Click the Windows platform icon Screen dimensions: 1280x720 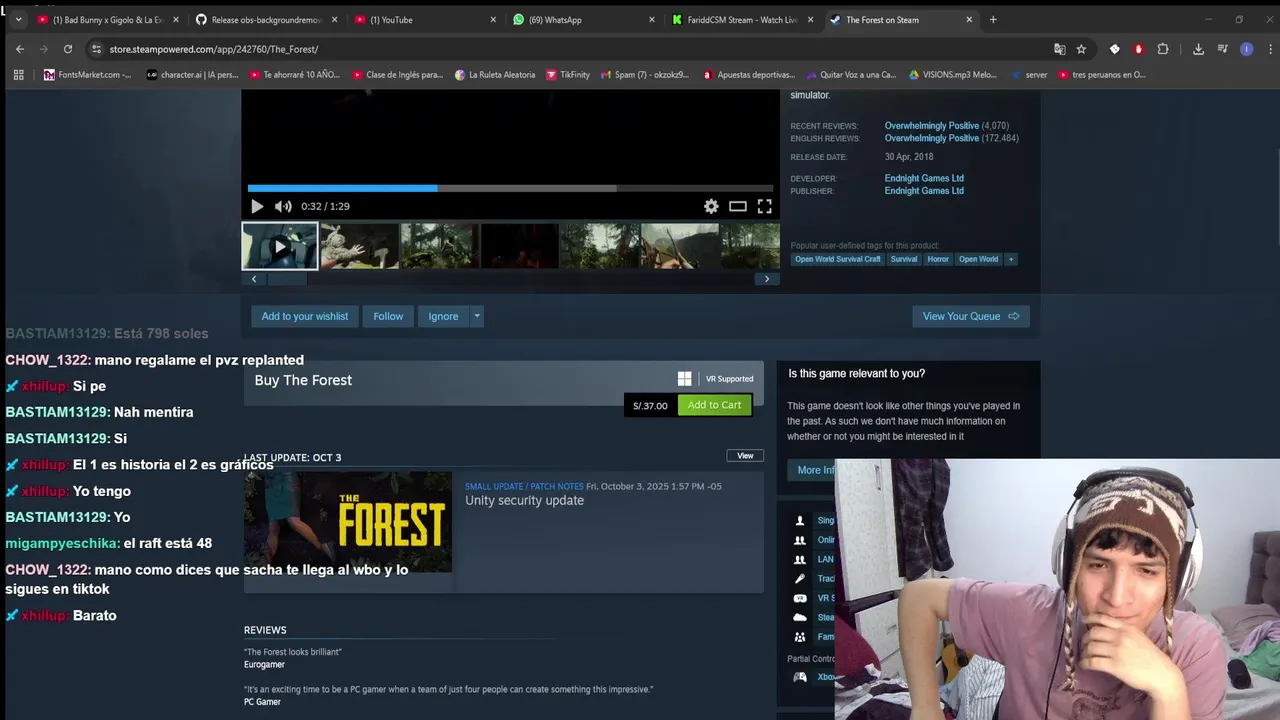pyautogui.click(x=685, y=379)
